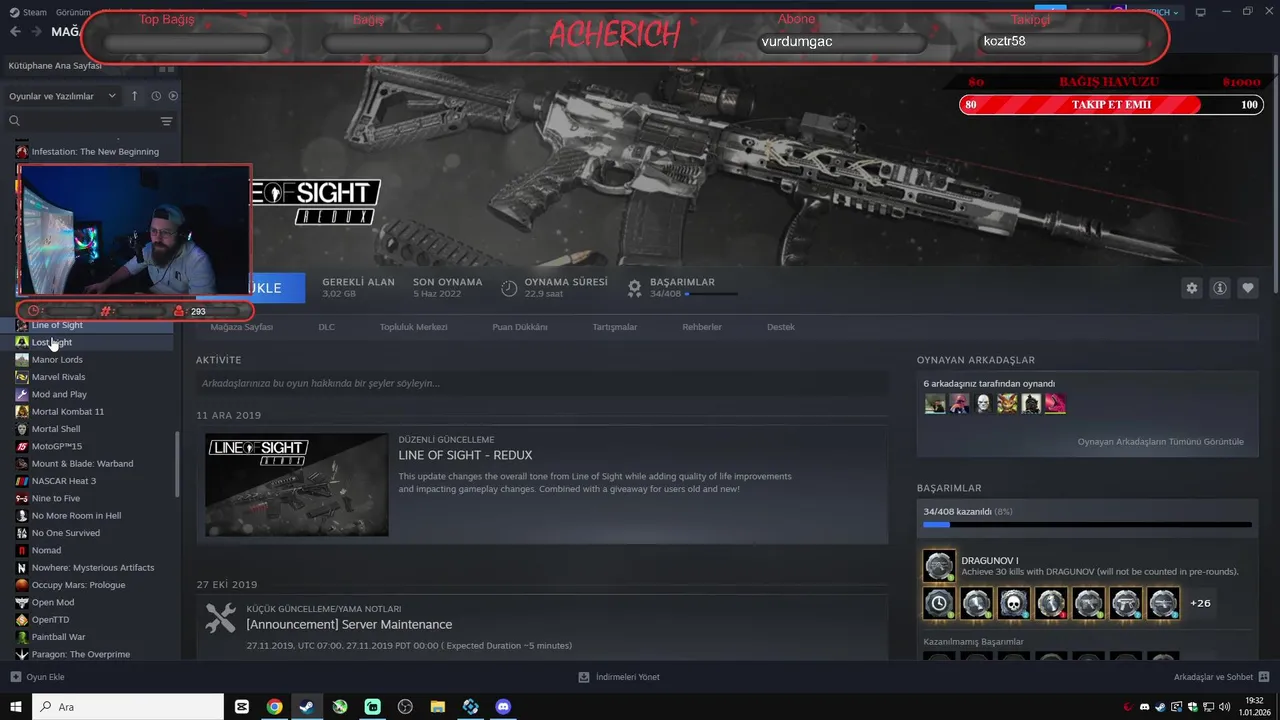Screen dimensions: 1280x720
Task: Go forward using the Steam forward arrow
Action: (x=36, y=32)
